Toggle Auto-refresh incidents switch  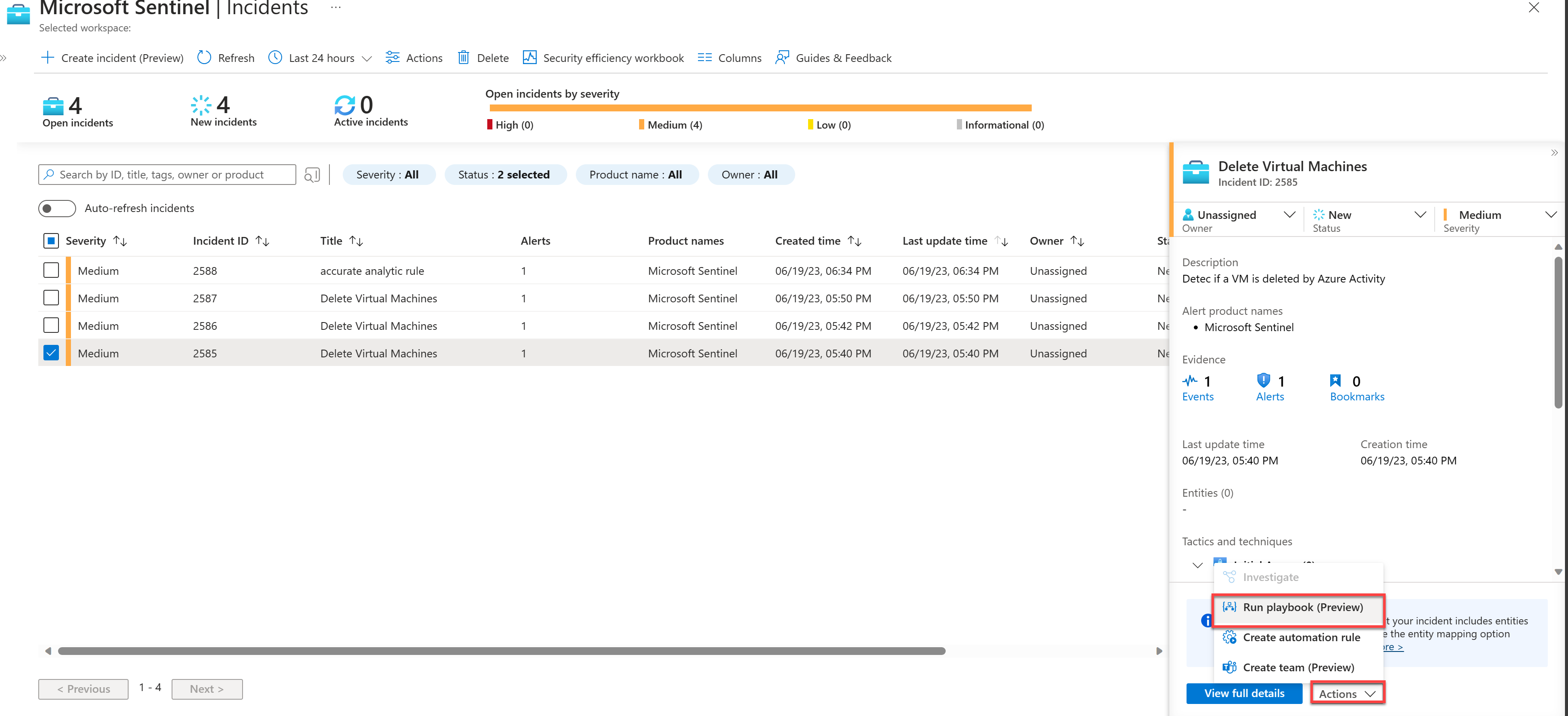[57, 208]
